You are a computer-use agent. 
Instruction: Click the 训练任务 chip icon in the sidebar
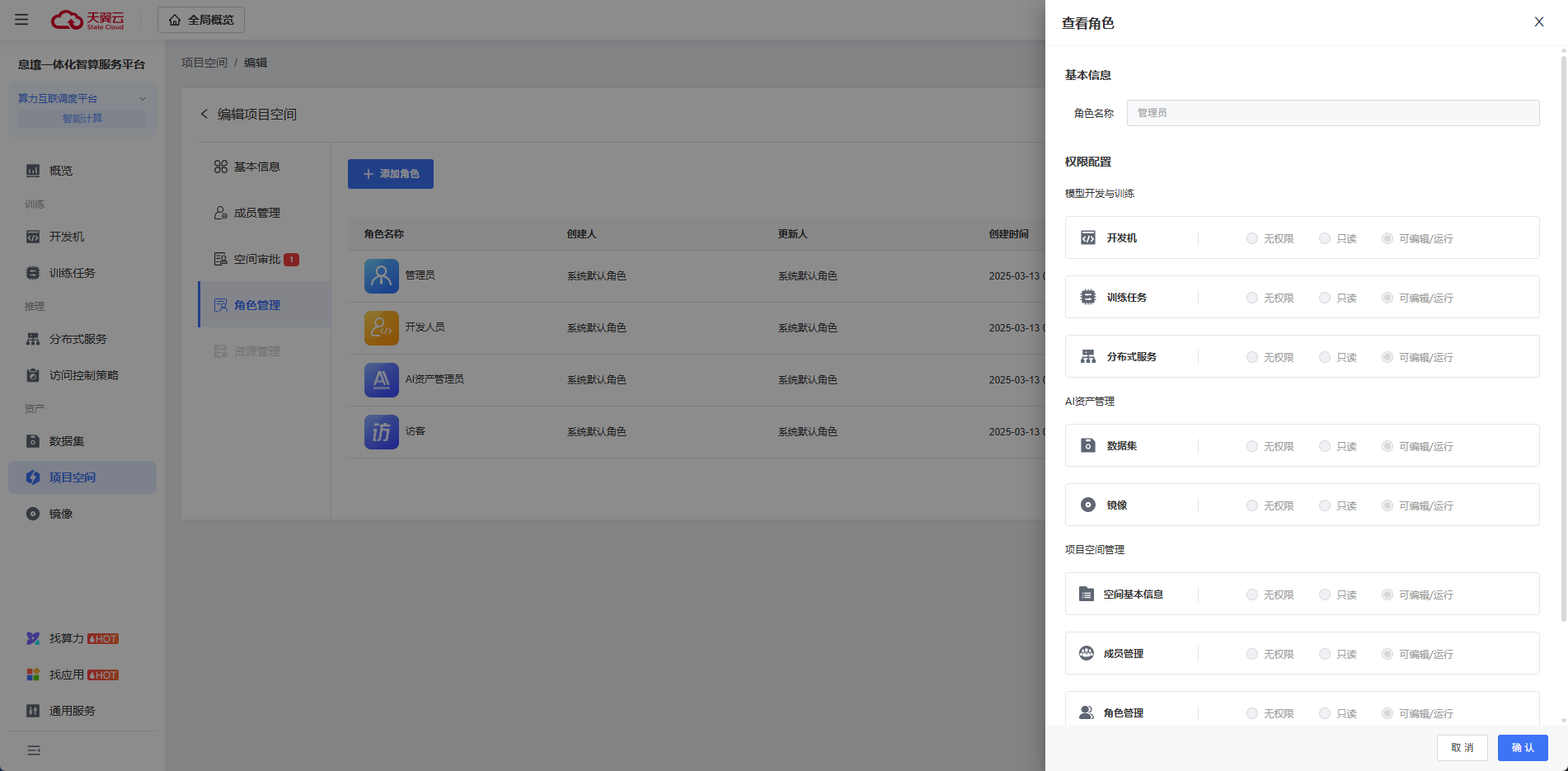(33, 273)
